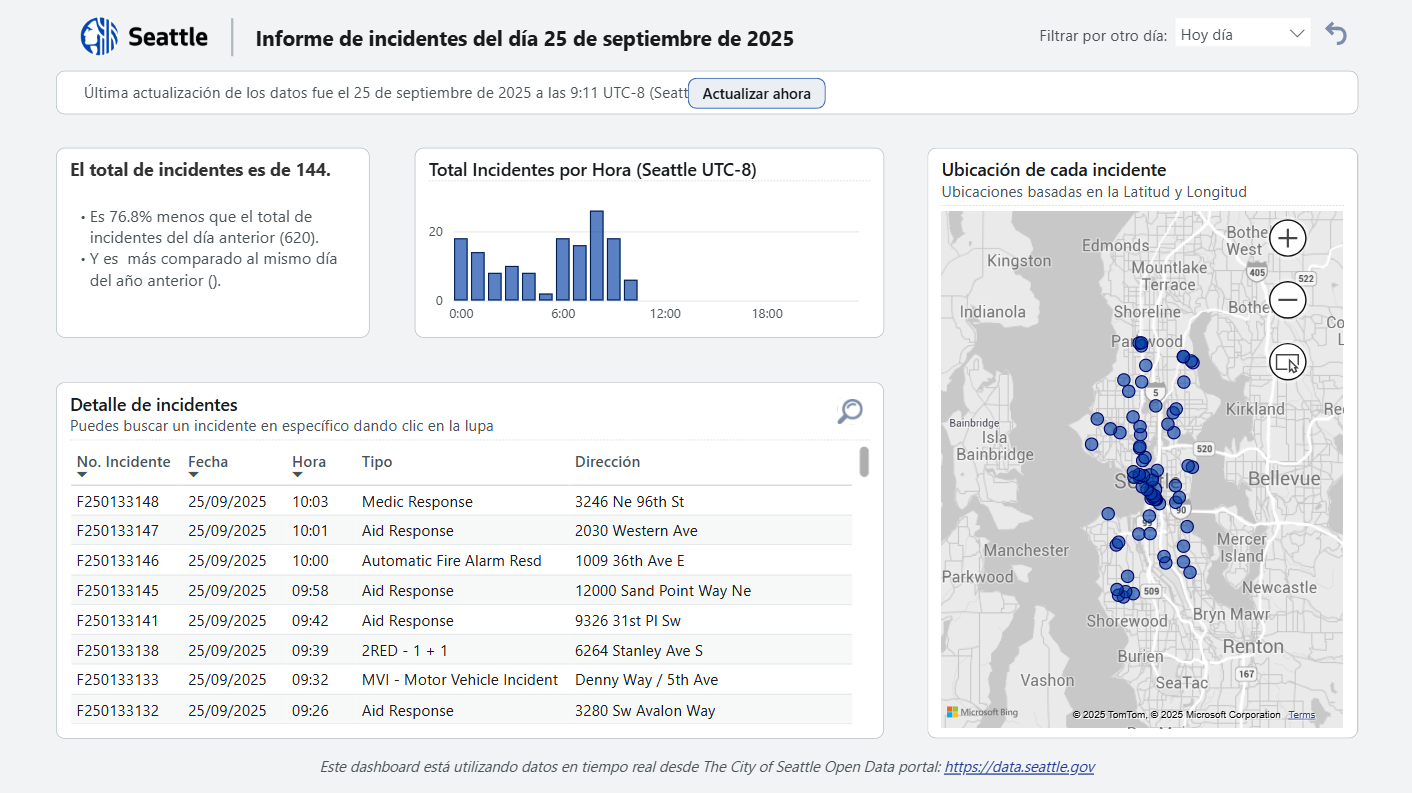Zoom out on the incident map
Screen dimensions: 1412x793
(x=1287, y=299)
